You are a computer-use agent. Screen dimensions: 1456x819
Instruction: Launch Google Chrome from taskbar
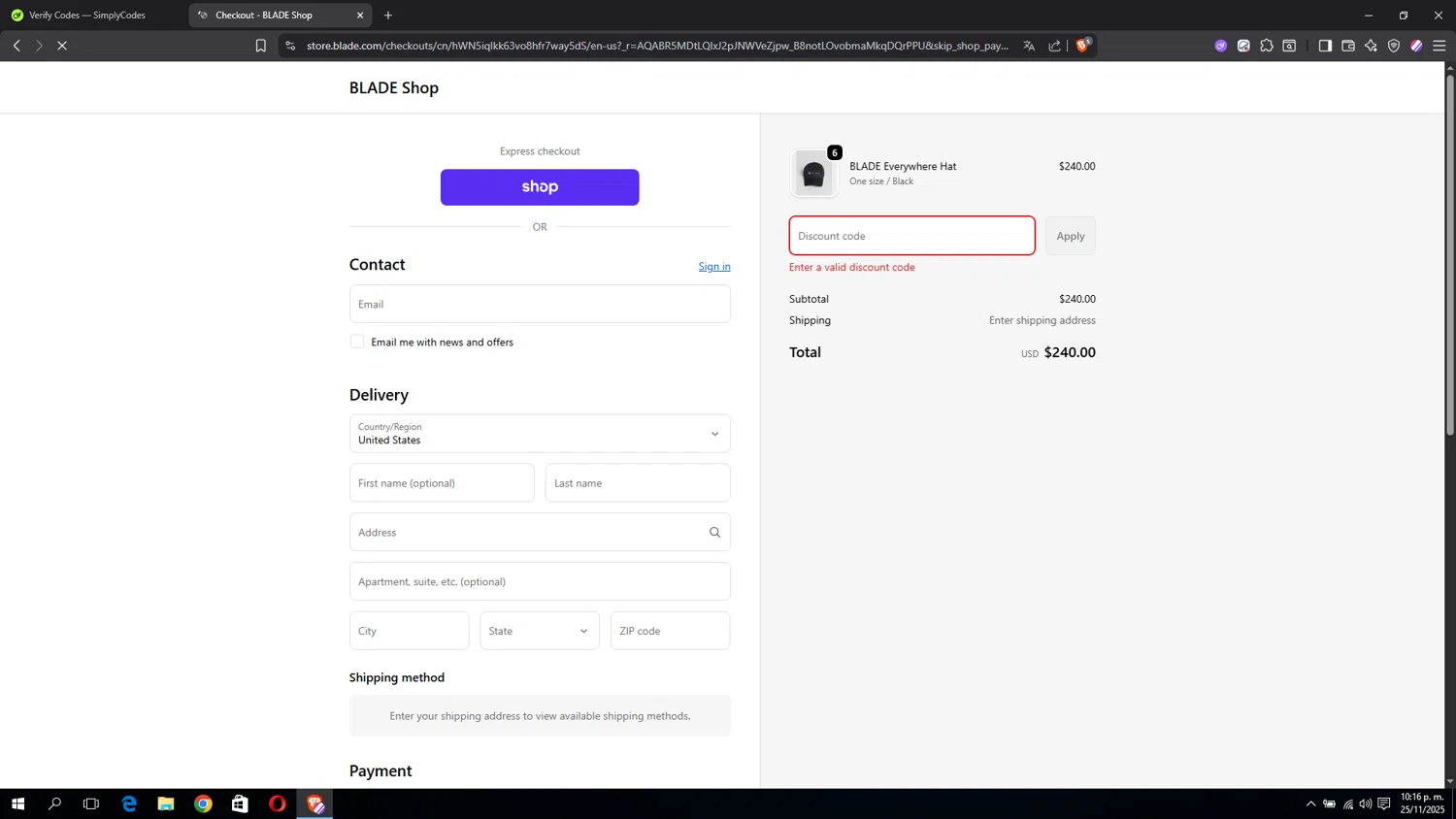point(203,803)
